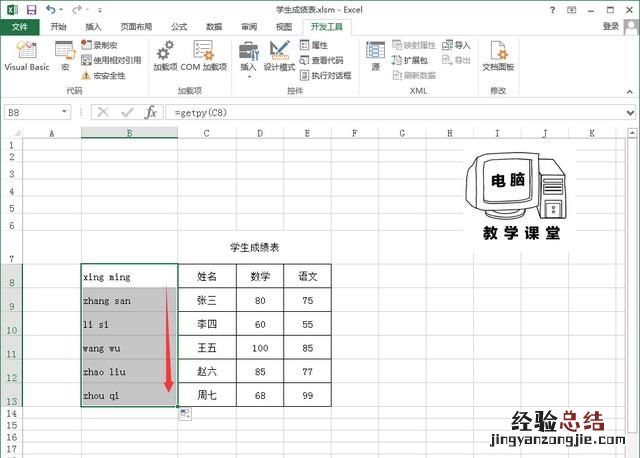Viewport: 640px width, 458px height.
Task: Open the 文件 file menu
Action: coord(19,27)
